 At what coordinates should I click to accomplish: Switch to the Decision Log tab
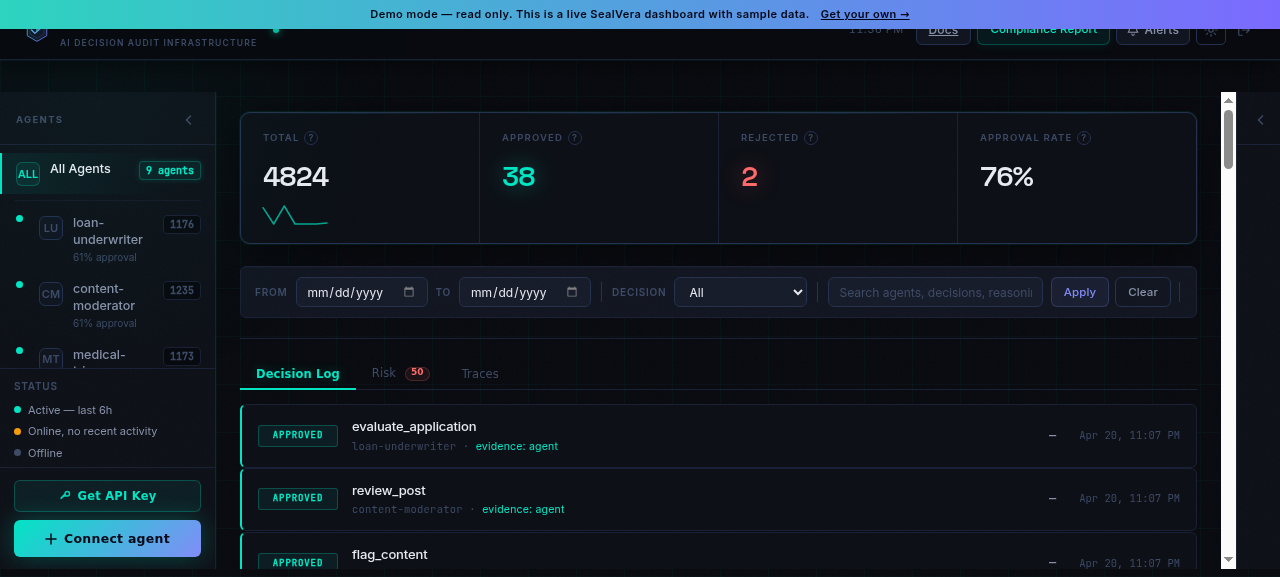tap(298, 373)
